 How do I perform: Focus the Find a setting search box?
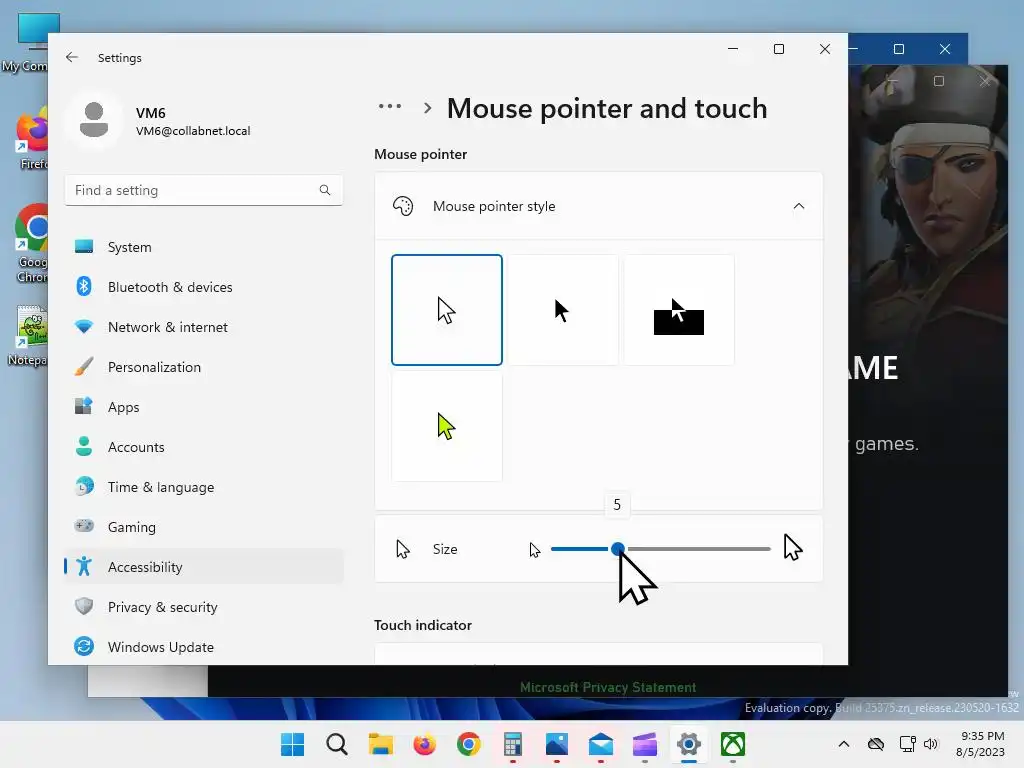pyautogui.click(x=204, y=190)
